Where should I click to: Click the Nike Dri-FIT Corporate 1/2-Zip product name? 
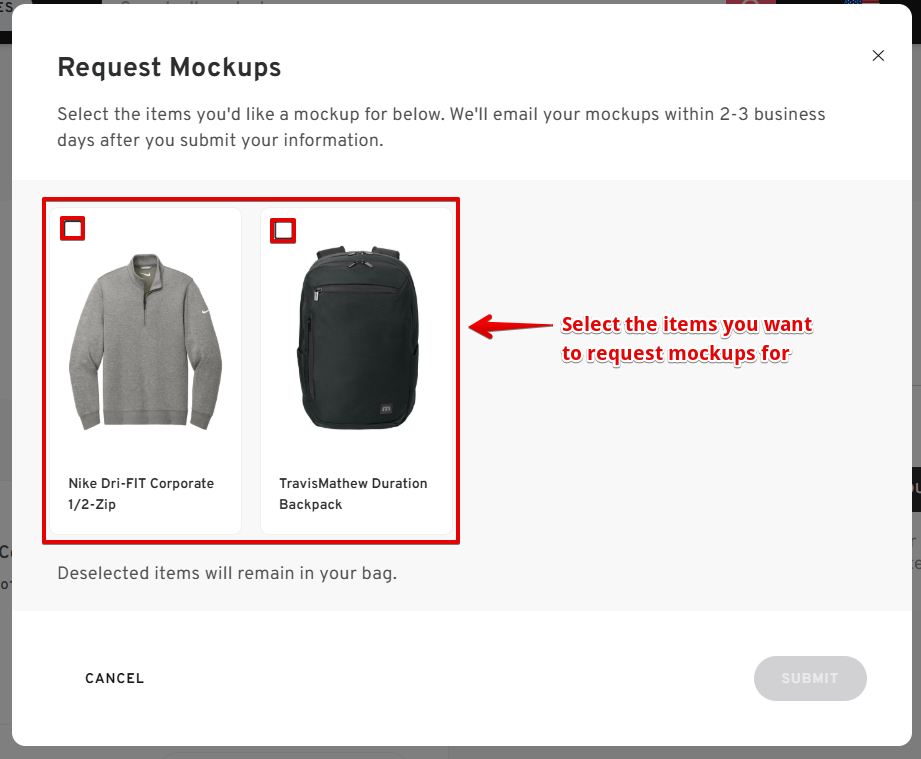[141, 494]
